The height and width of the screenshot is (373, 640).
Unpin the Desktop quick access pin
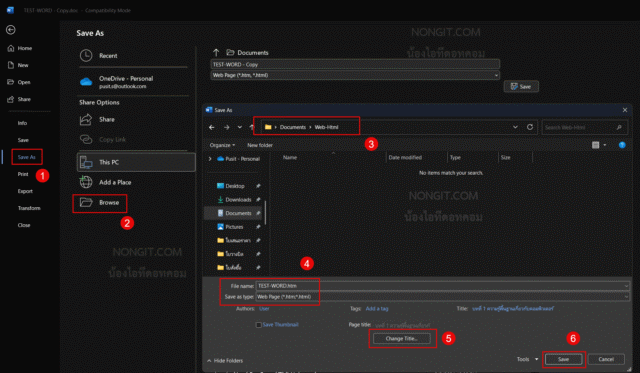258,186
